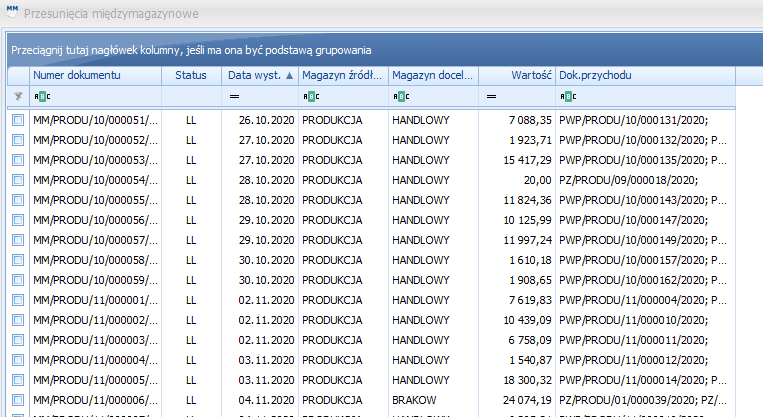Click ascending sort arrow in Data wyst. header

tap(290, 75)
